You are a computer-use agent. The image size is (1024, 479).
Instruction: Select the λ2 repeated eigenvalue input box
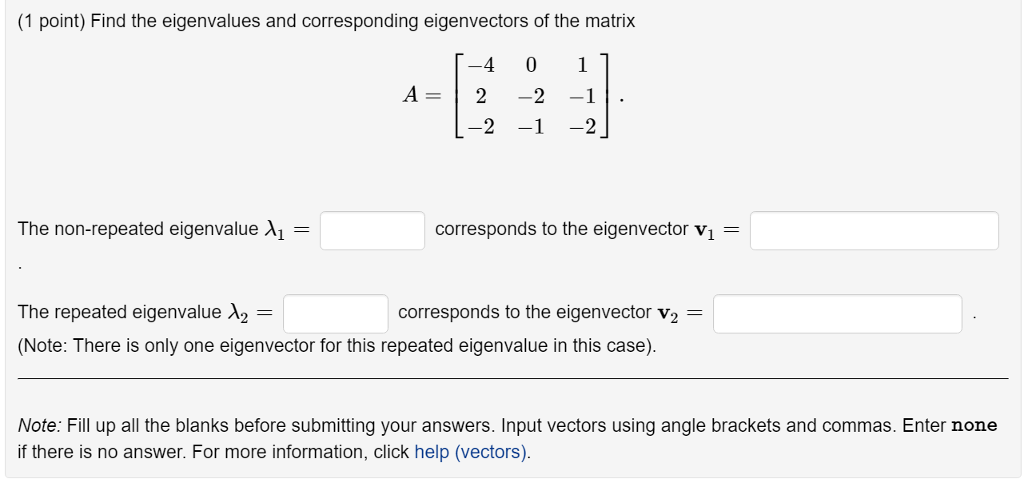click(x=336, y=314)
